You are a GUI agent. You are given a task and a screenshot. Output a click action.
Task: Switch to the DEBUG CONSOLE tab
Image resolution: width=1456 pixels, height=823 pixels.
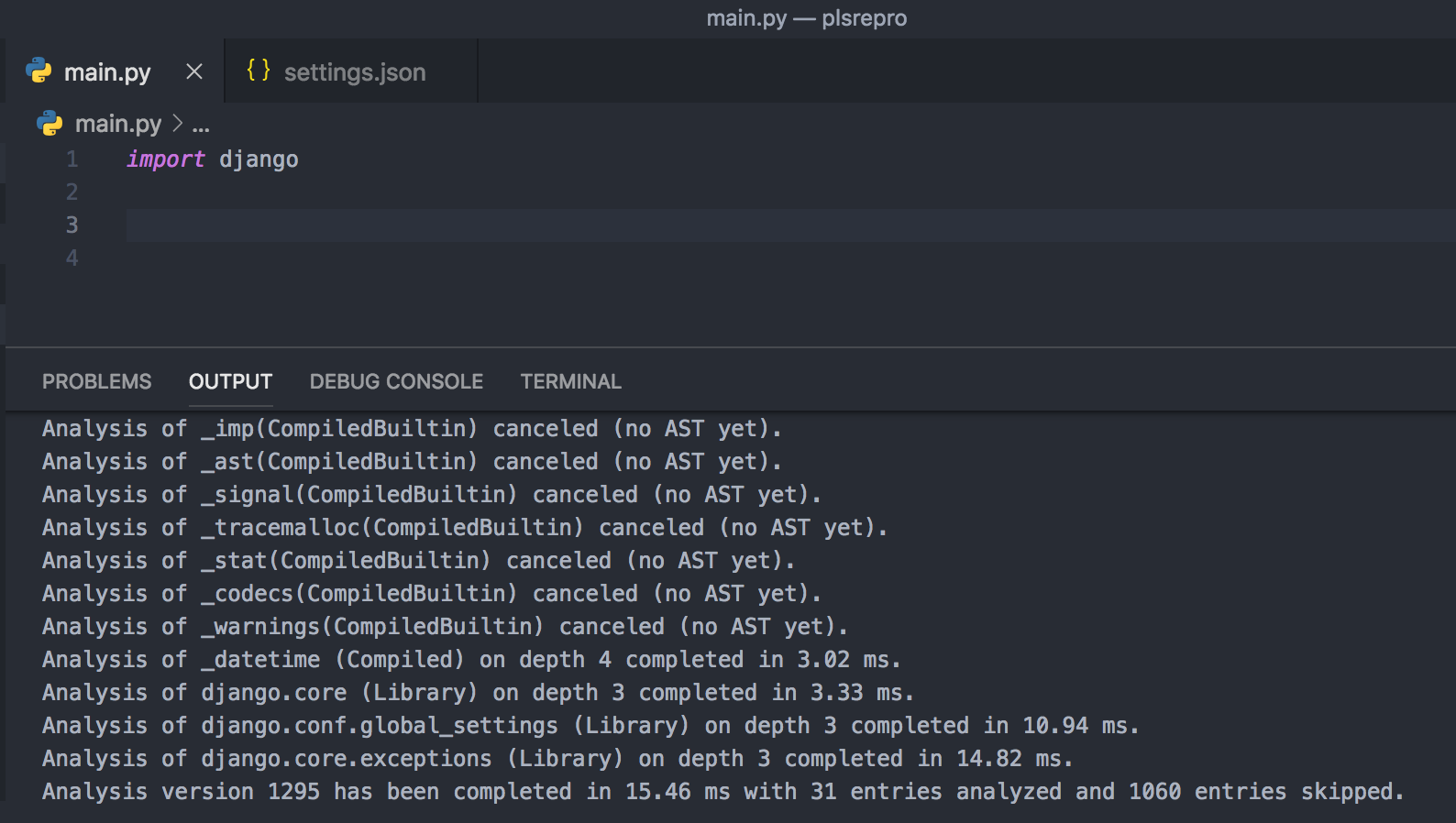396,381
